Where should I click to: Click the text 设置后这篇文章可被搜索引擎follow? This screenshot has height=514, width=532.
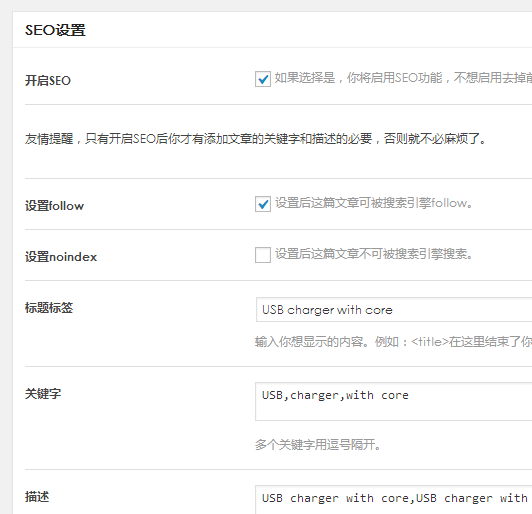point(373,203)
